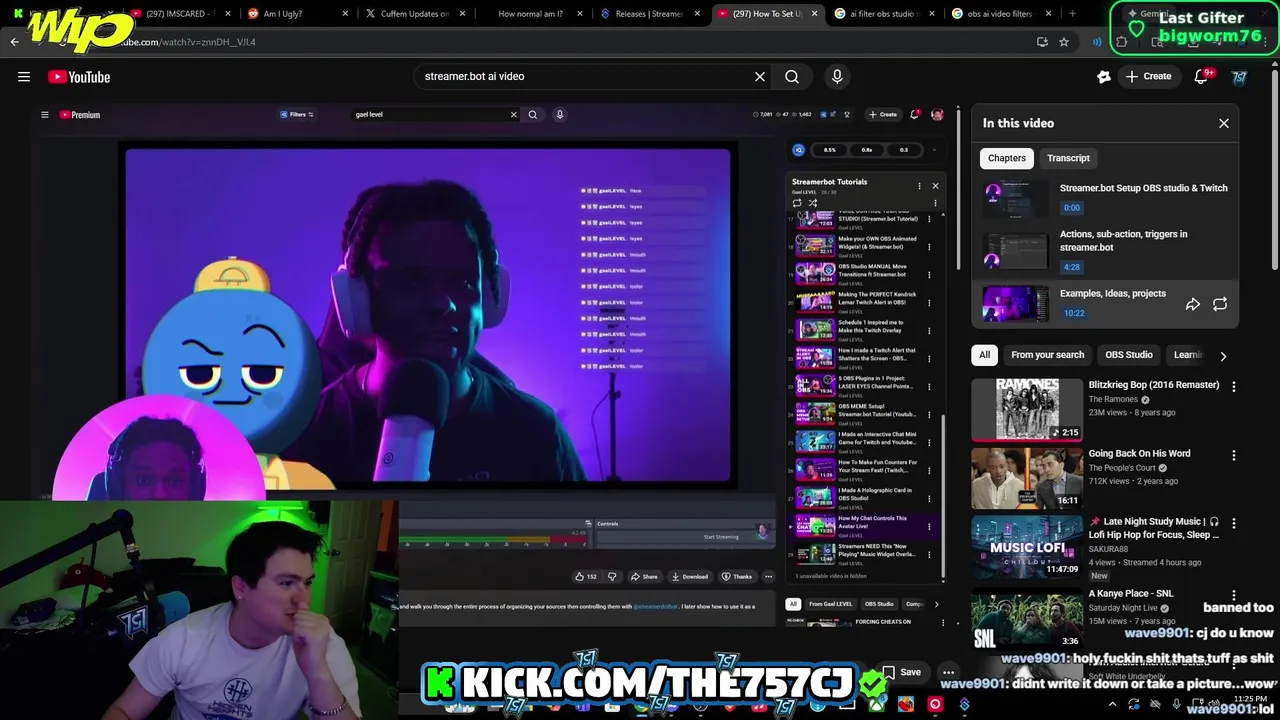Viewport: 1280px width, 720px height.
Task: Open options for Blitzkrieg Bop video
Action: click(x=1233, y=386)
